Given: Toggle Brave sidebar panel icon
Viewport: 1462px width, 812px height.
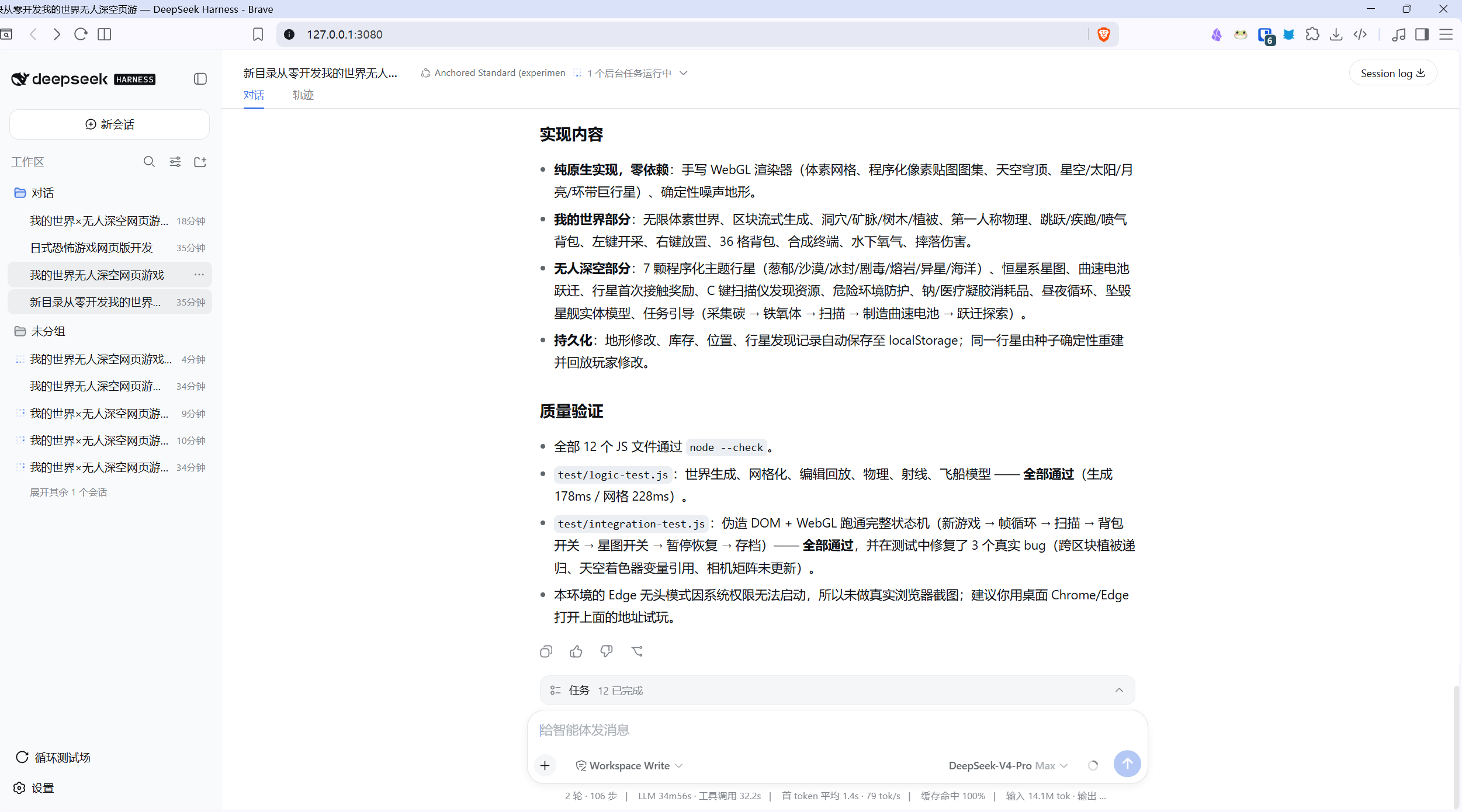Looking at the screenshot, I should (x=1422, y=34).
